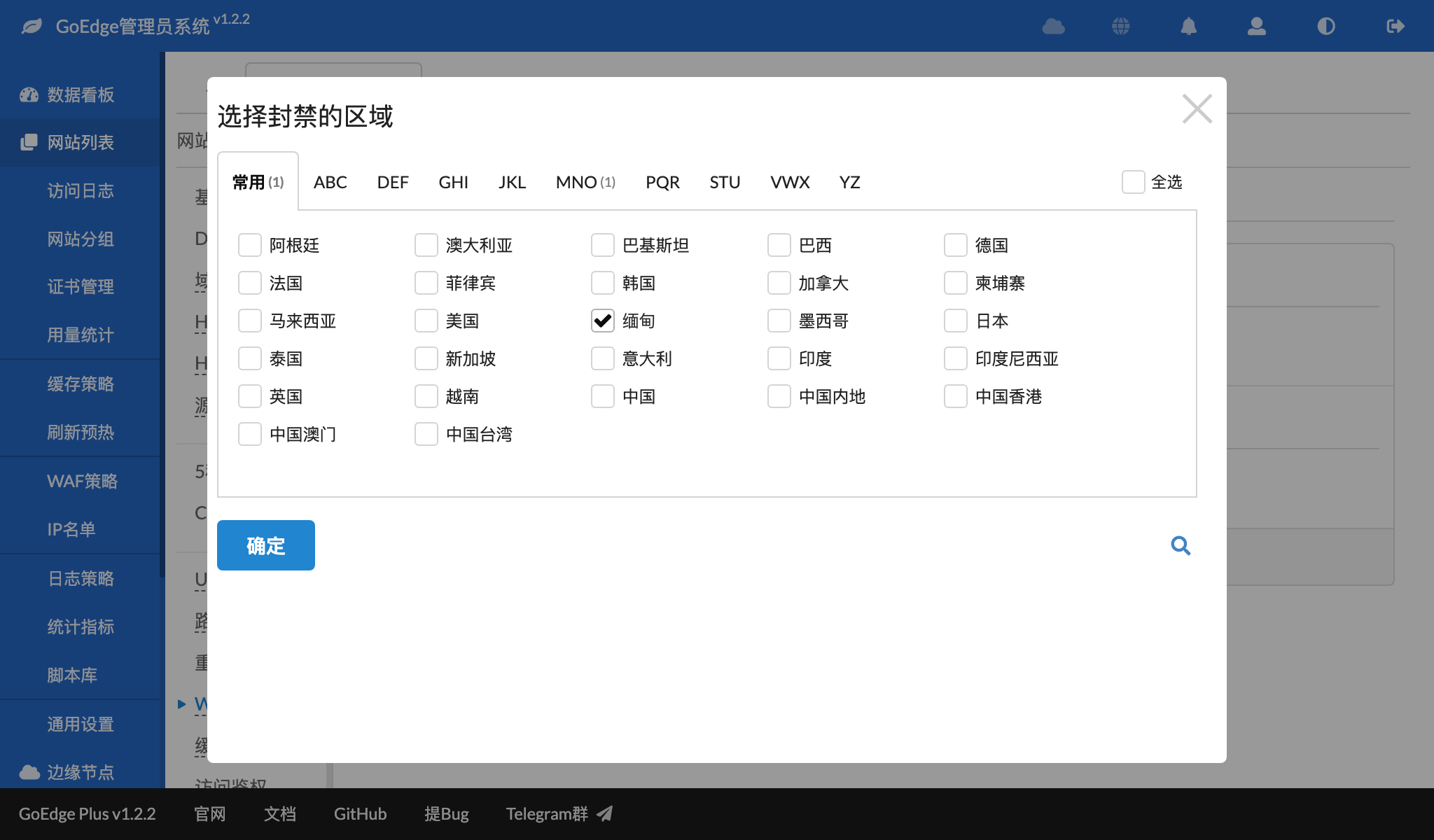Switch to the 常用 tab
The image size is (1434, 840).
click(258, 182)
